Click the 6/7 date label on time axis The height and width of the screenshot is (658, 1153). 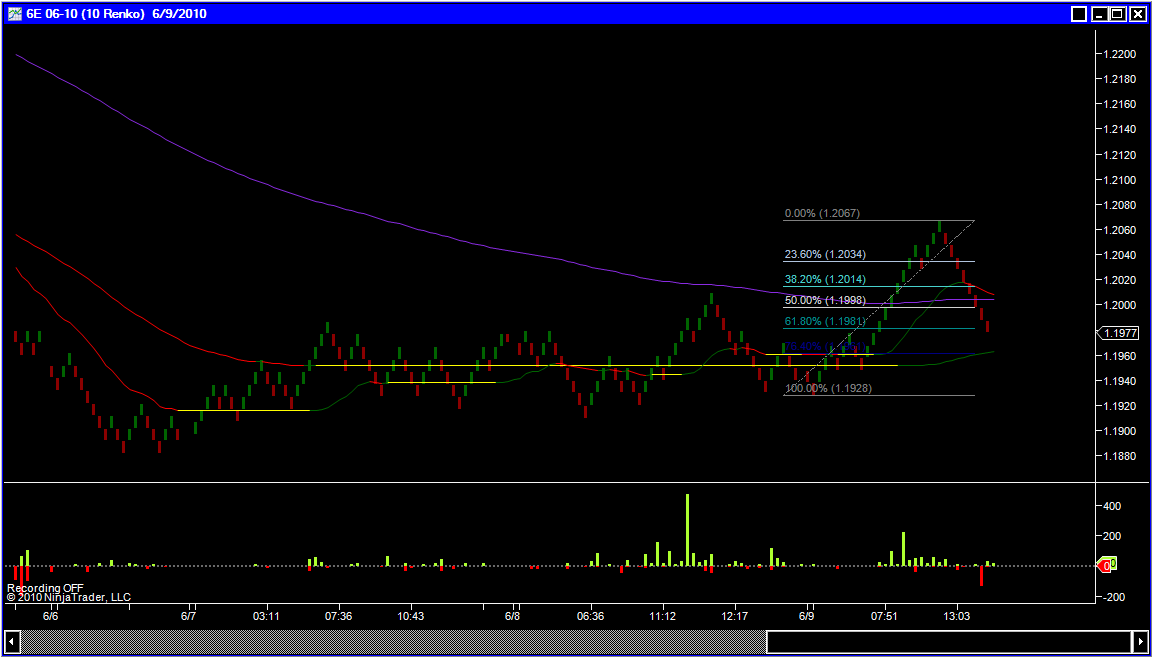point(189,616)
